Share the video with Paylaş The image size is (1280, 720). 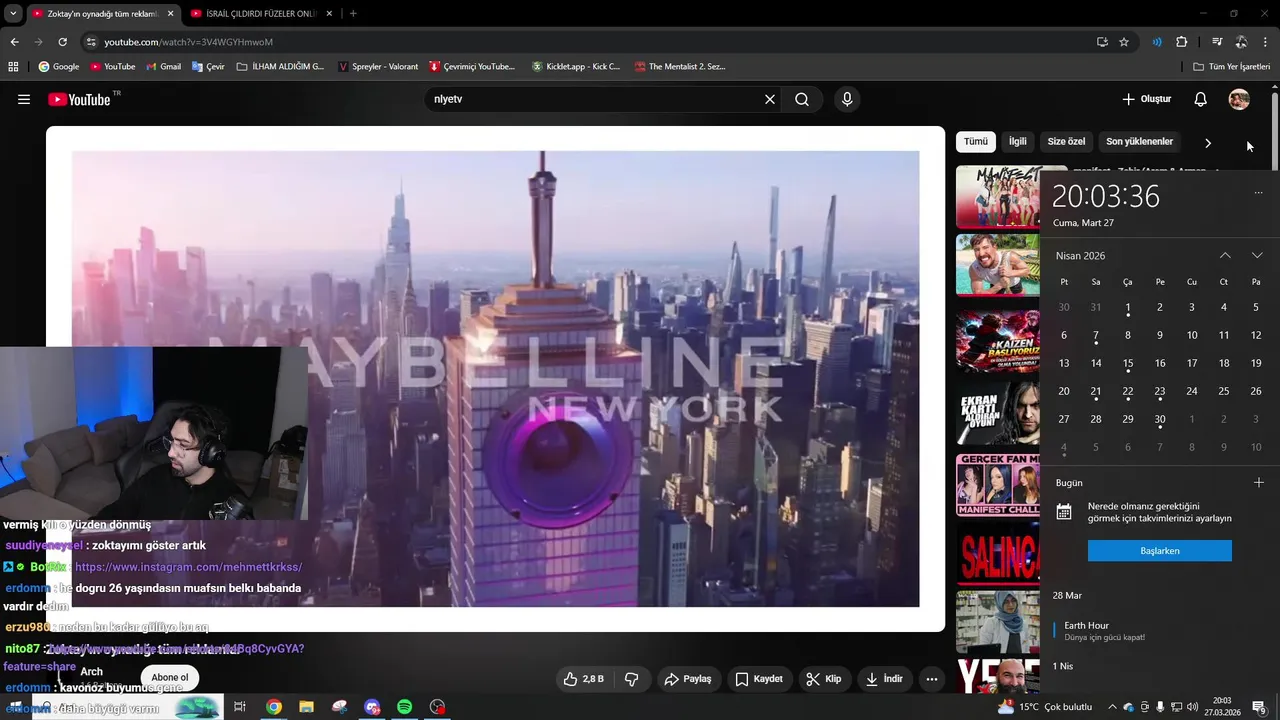(688, 679)
